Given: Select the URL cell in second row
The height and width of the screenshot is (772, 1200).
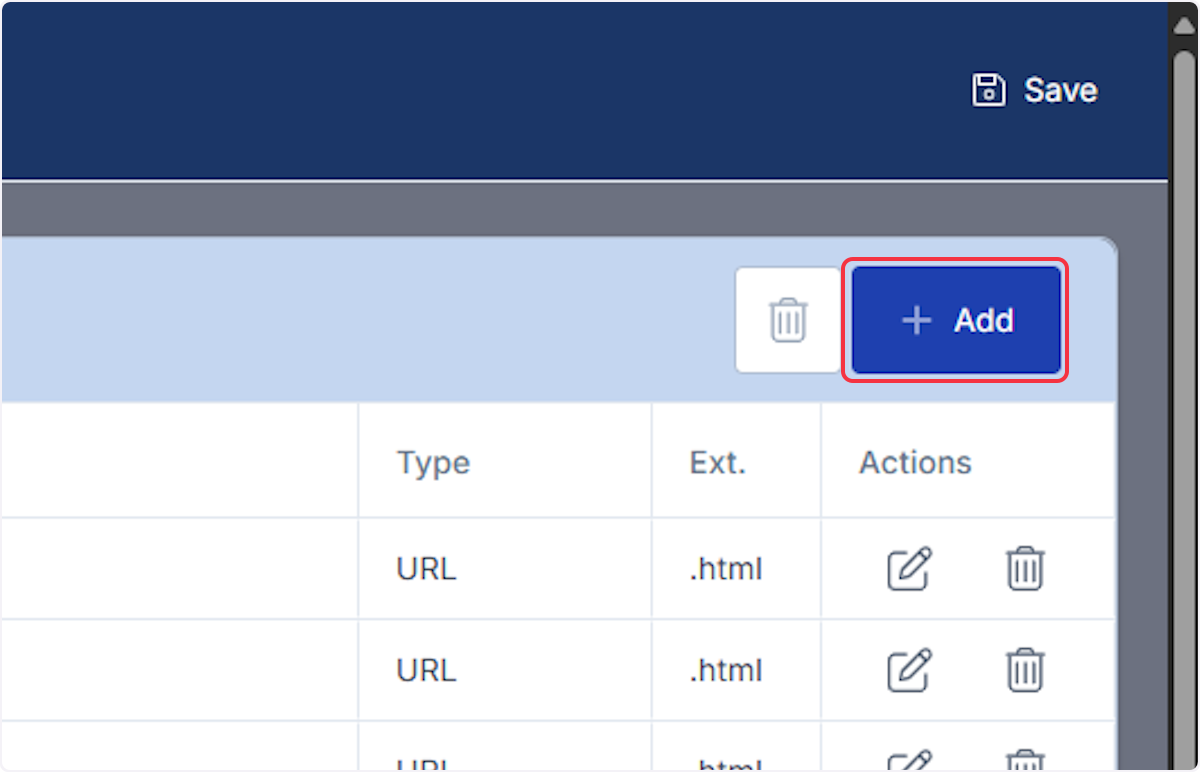Looking at the screenshot, I should tap(505, 669).
